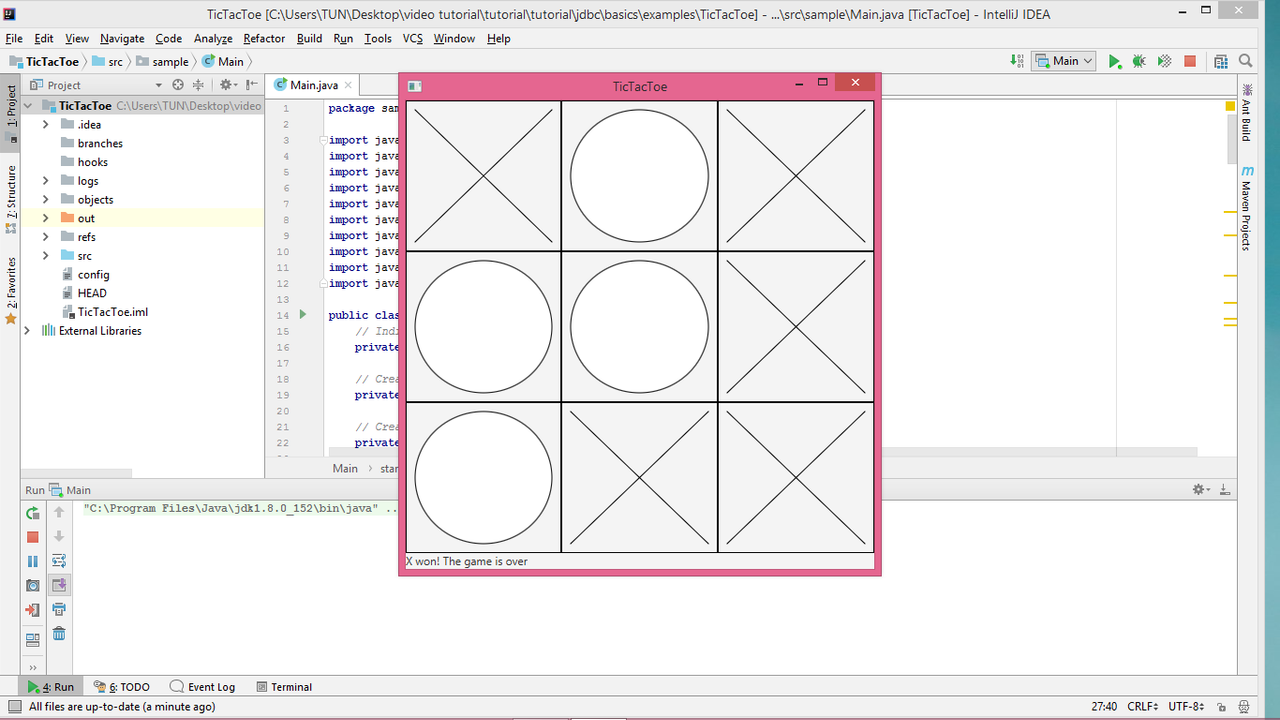Print console output using the printer icon
The image size is (1280, 720).
pyautogui.click(x=59, y=610)
